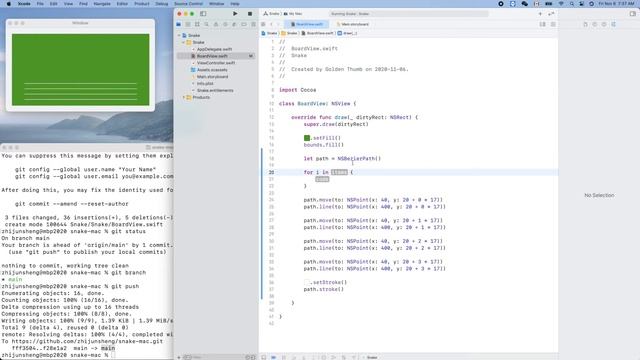
Task: Click the green board in Snake window
Action: (x=80, y=69)
